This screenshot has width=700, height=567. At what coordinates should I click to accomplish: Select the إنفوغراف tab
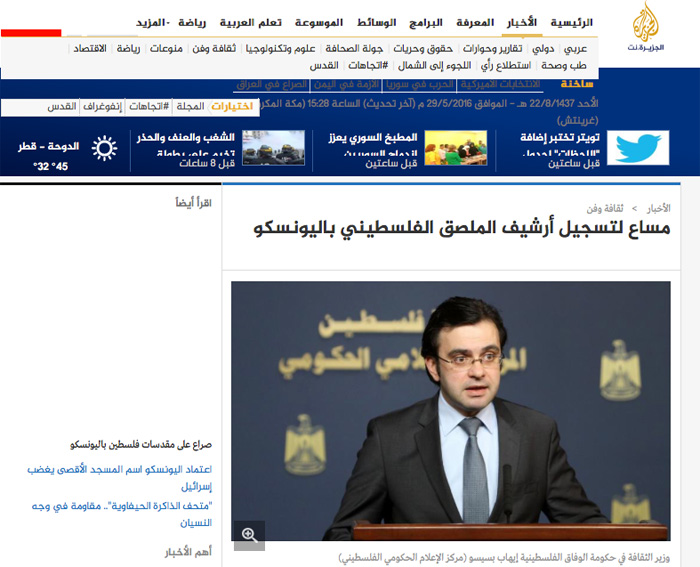[x=102, y=107]
